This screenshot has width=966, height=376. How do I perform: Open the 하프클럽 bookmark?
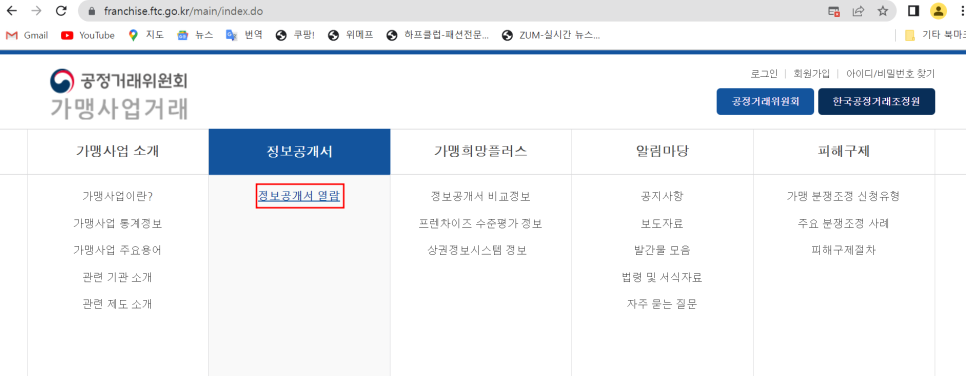coord(437,35)
